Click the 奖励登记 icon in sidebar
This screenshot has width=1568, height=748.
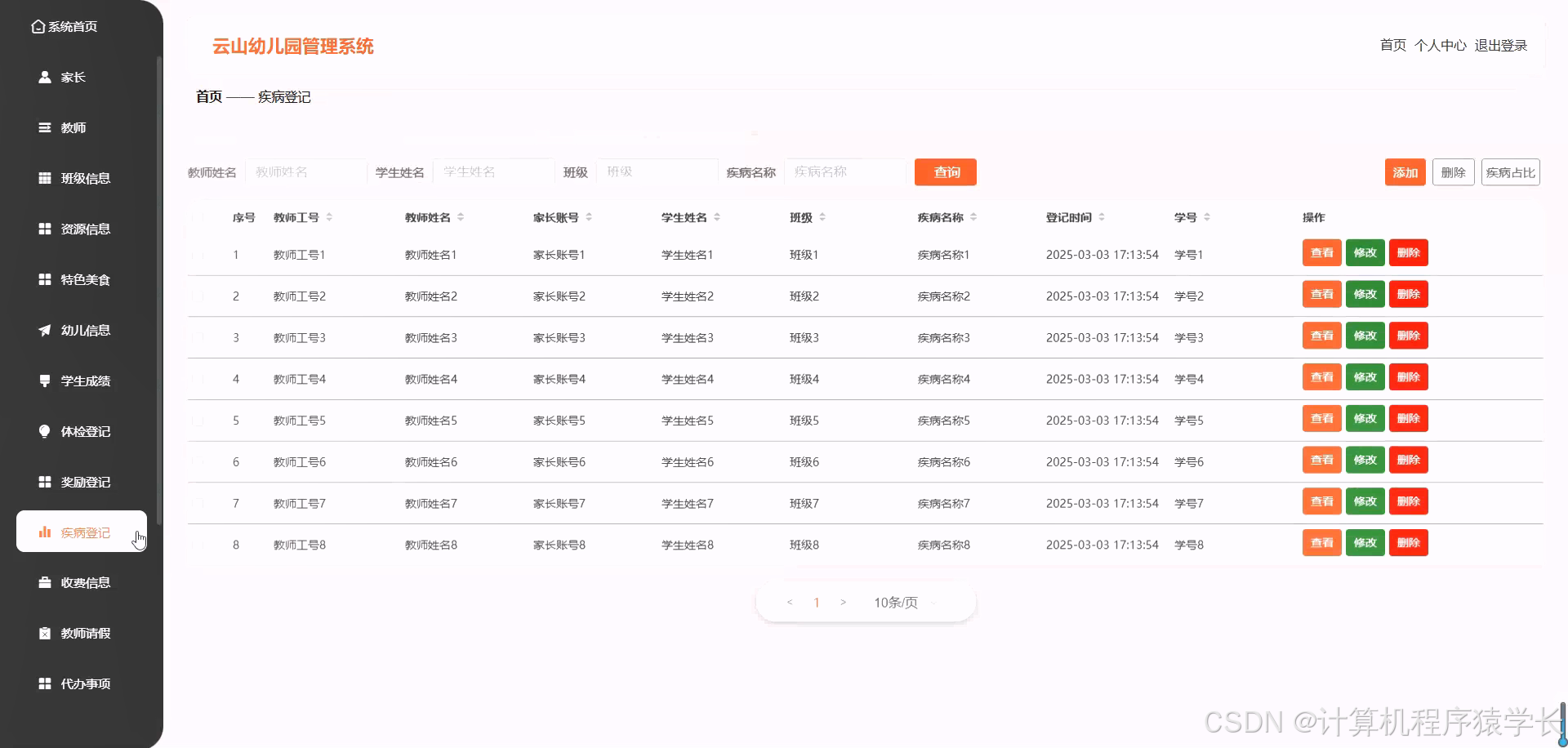(45, 482)
